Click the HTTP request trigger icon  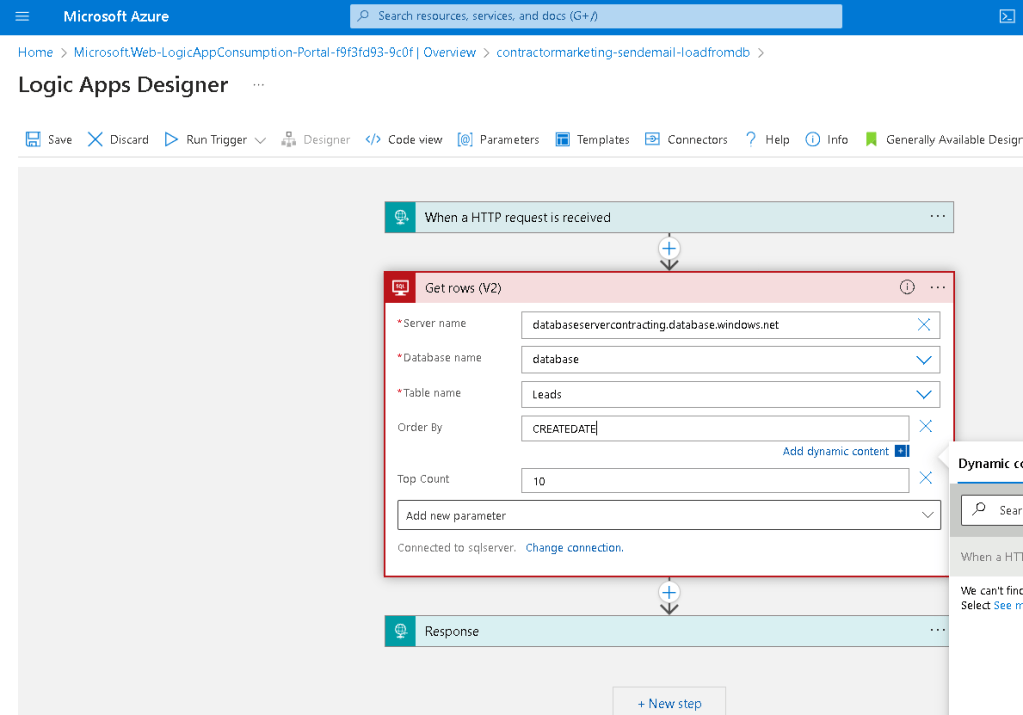tap(401, 217)
